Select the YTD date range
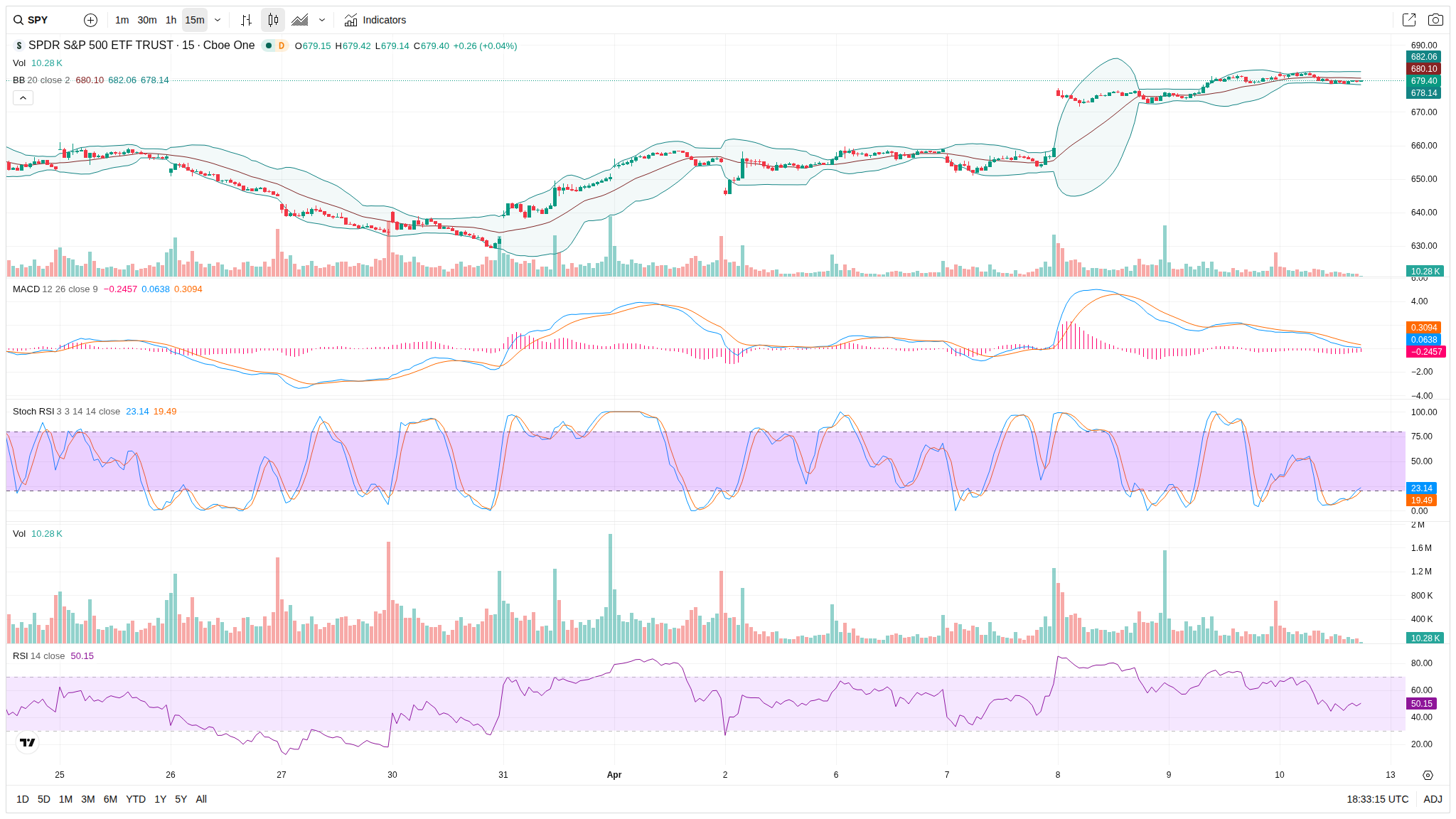This screenshot has width=1456, height=819. [x=135, y=799]
